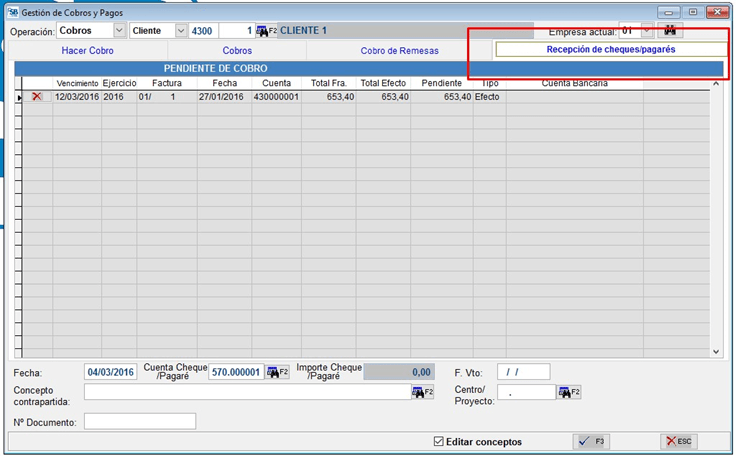Open F2 lookup for Centro/Proyecto
Image resolution: width=743 pixels, height=456 pixels.
(x=569, y=392)
